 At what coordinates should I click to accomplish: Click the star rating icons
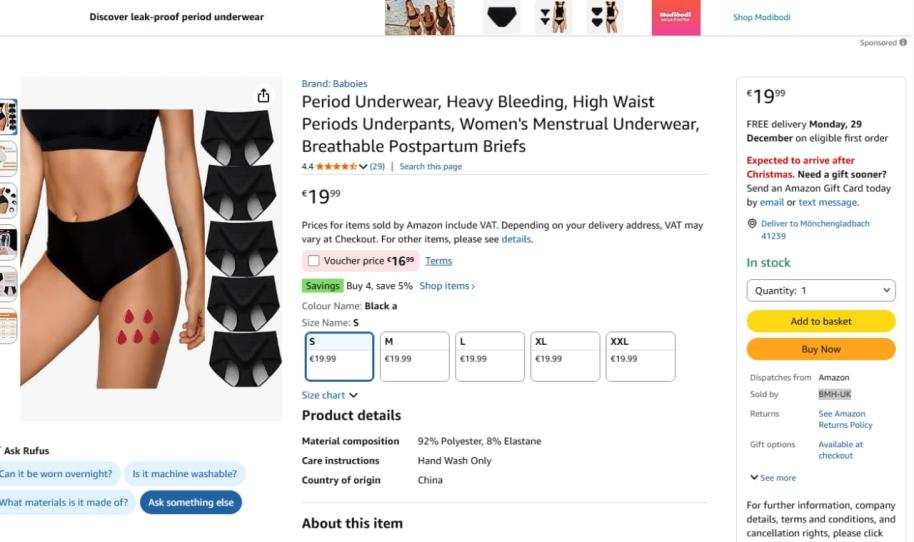[x=336, y=167]
